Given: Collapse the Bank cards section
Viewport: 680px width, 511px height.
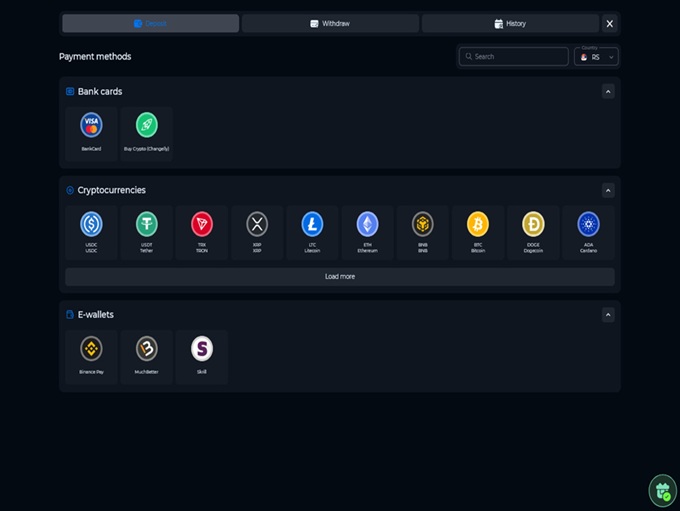Looking at the screenshot, I should click(607, 91).
